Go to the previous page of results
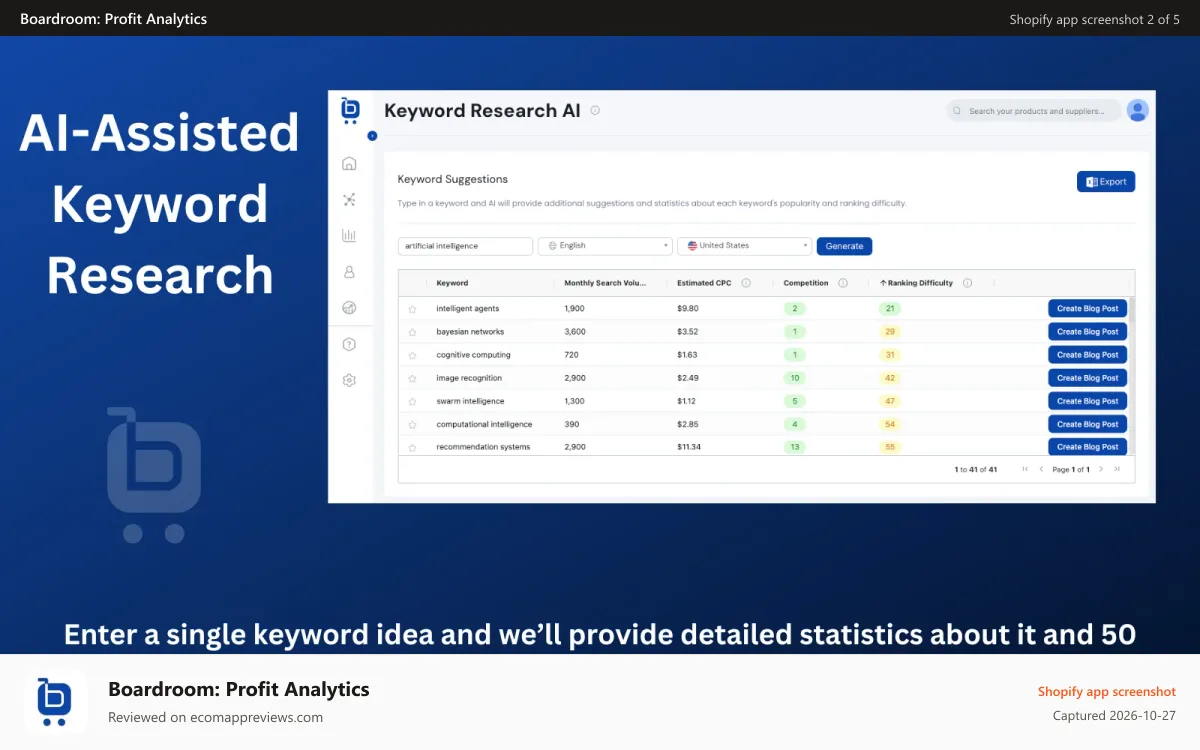1200x750 pixels. (x=1040, y=469)
